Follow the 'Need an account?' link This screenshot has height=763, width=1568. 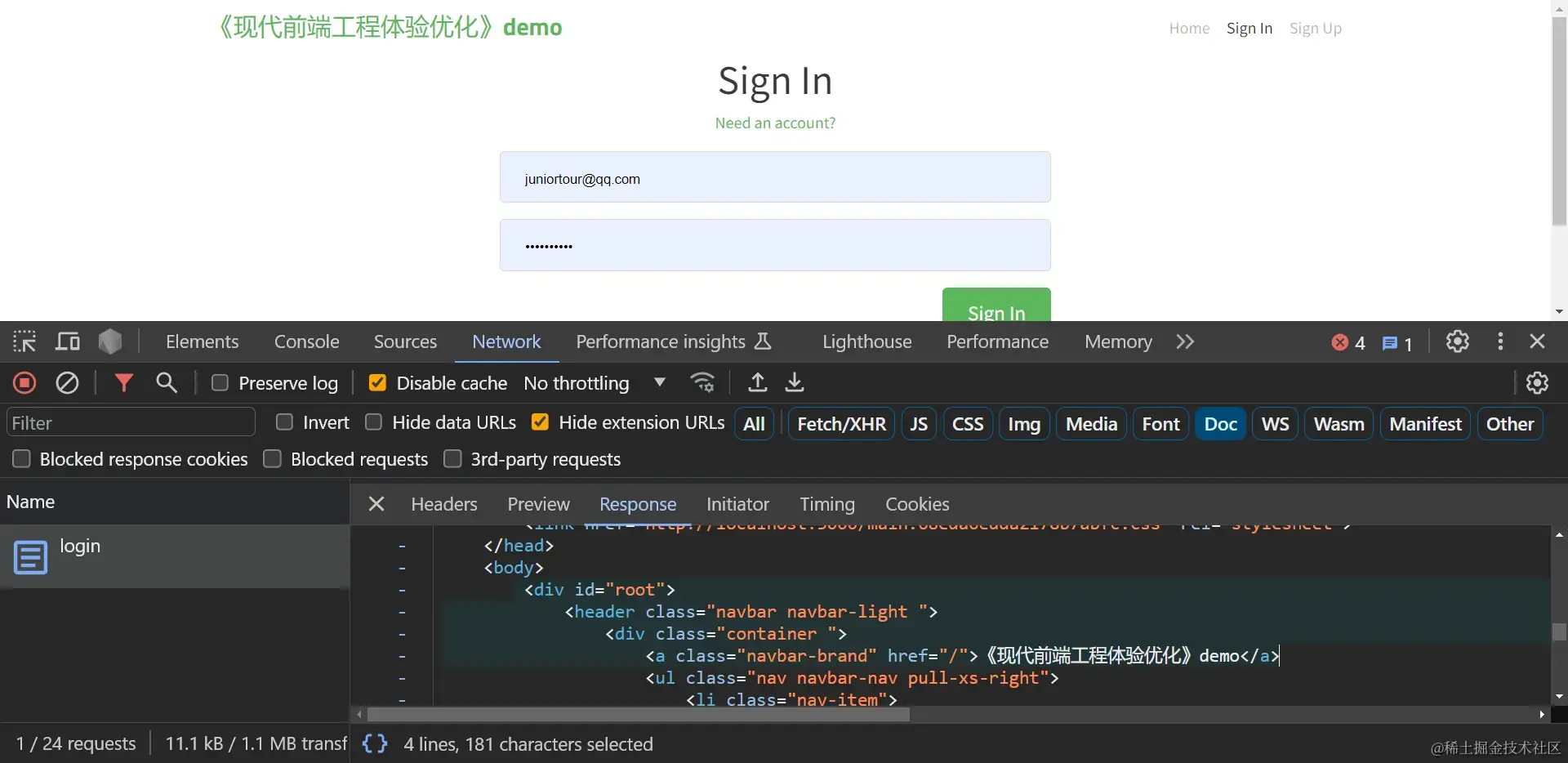[775, 123]
